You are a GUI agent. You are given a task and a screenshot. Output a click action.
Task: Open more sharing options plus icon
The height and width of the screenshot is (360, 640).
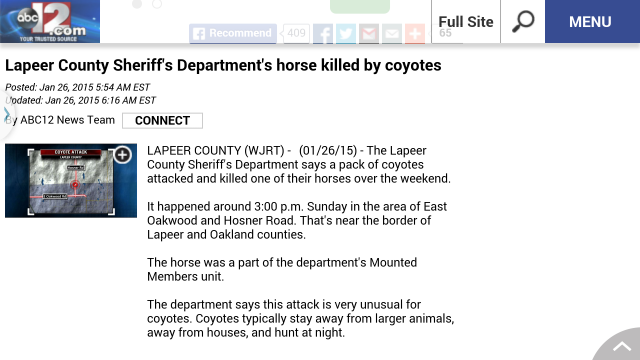tap(415, 33)
